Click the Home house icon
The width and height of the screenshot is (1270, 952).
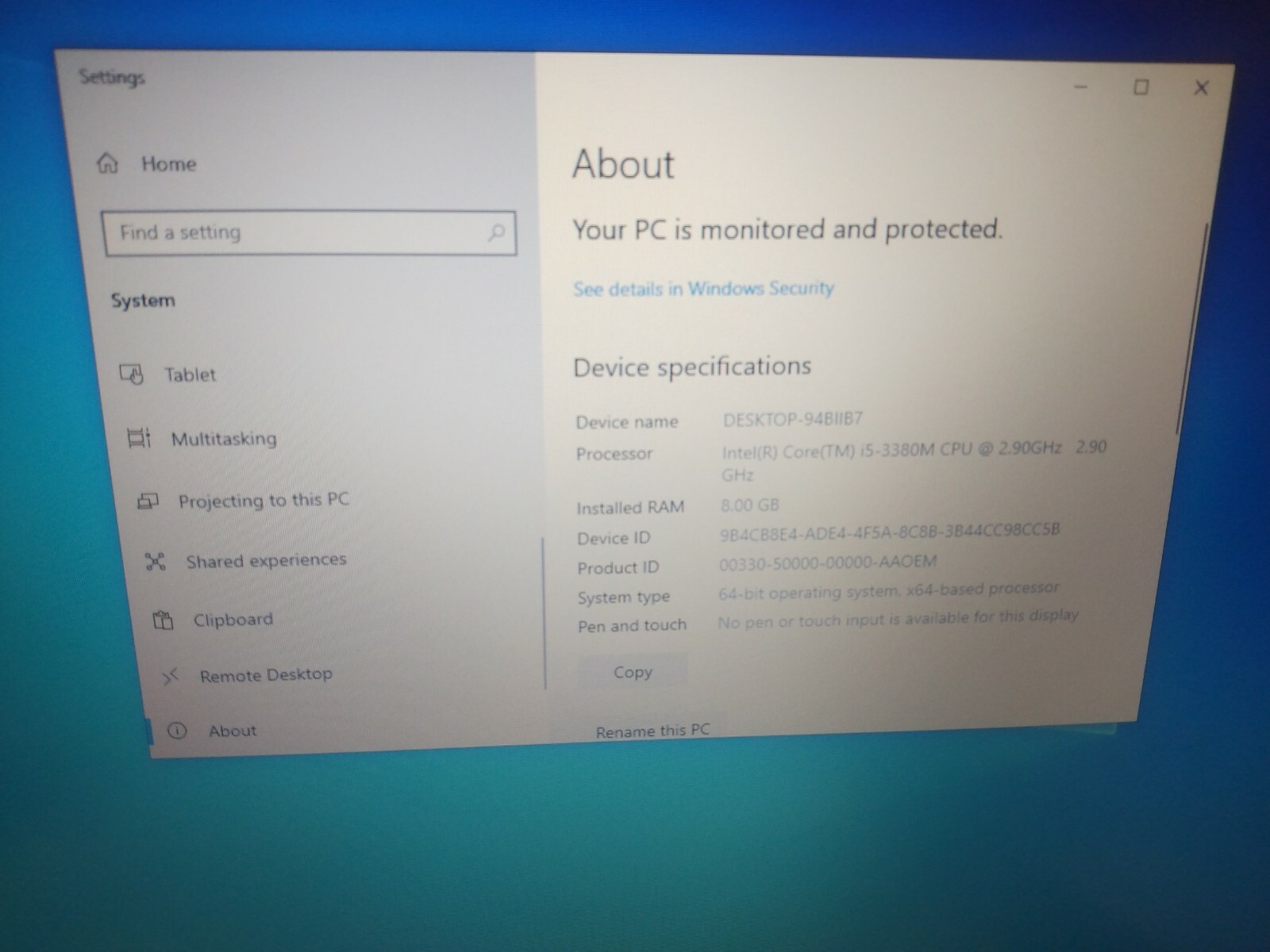[107, 163]
